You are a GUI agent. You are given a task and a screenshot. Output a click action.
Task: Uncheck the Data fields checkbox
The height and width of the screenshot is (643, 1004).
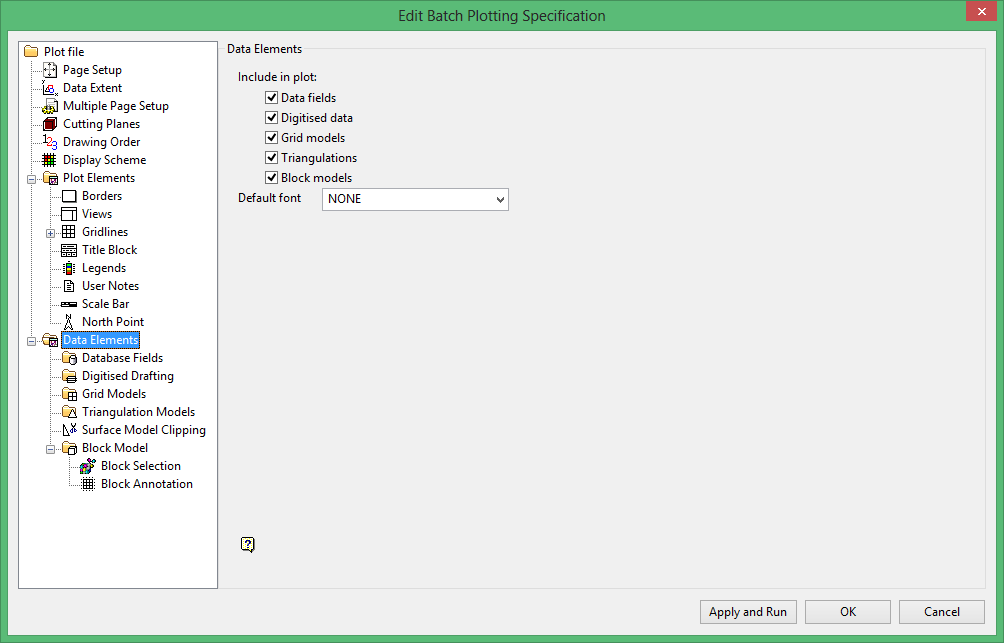pyautogui.click(x=271, y=97)
